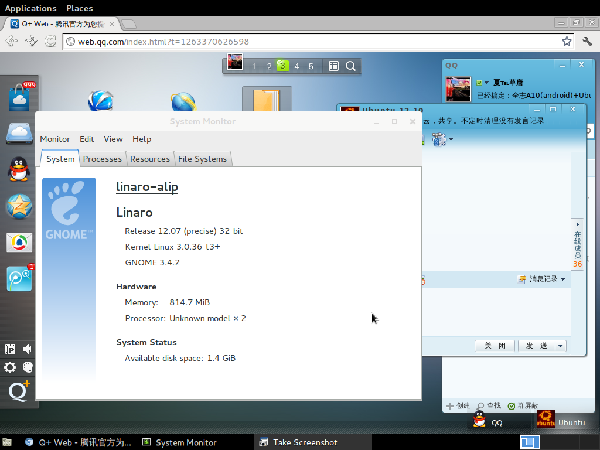Click the Q+ logo button in sidebar
This screenshot has width=600, height=450.
(x=19, y=391)
